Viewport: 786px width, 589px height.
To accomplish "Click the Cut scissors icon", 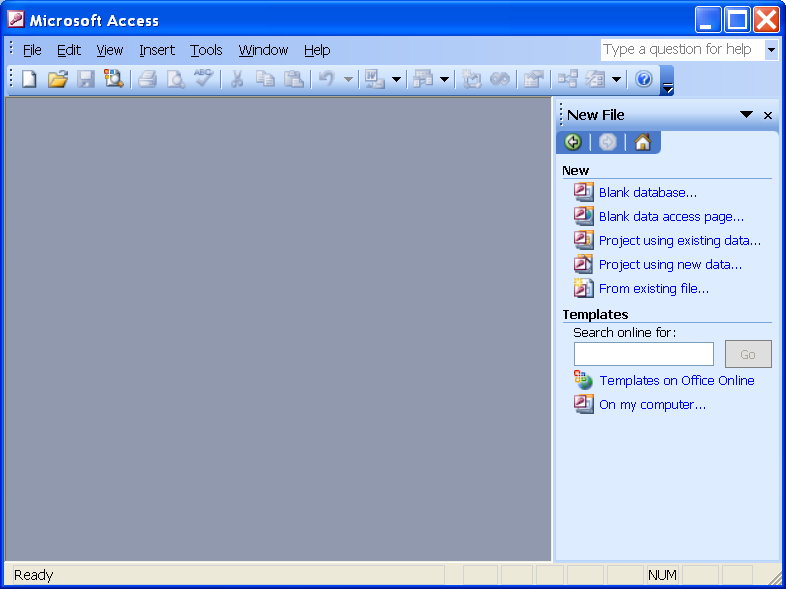I will 237,79.
